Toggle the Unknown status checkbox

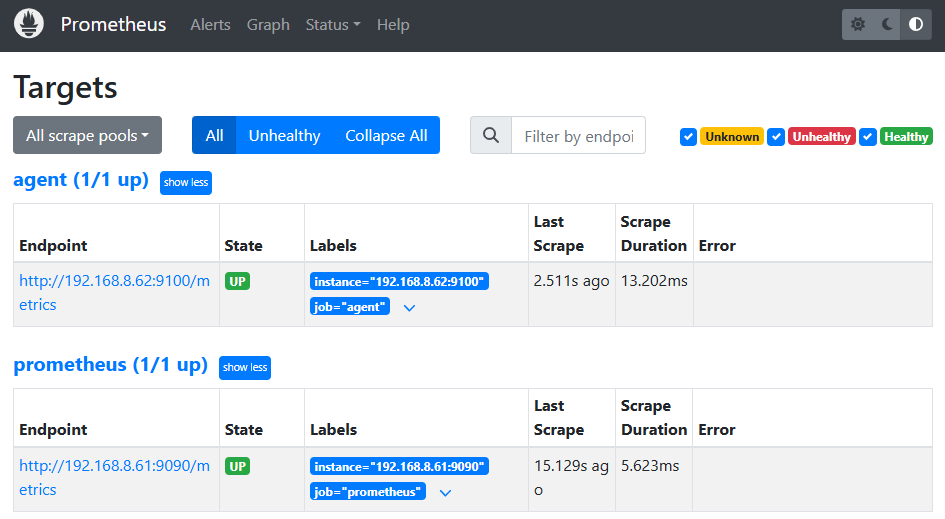pos(688,137)
